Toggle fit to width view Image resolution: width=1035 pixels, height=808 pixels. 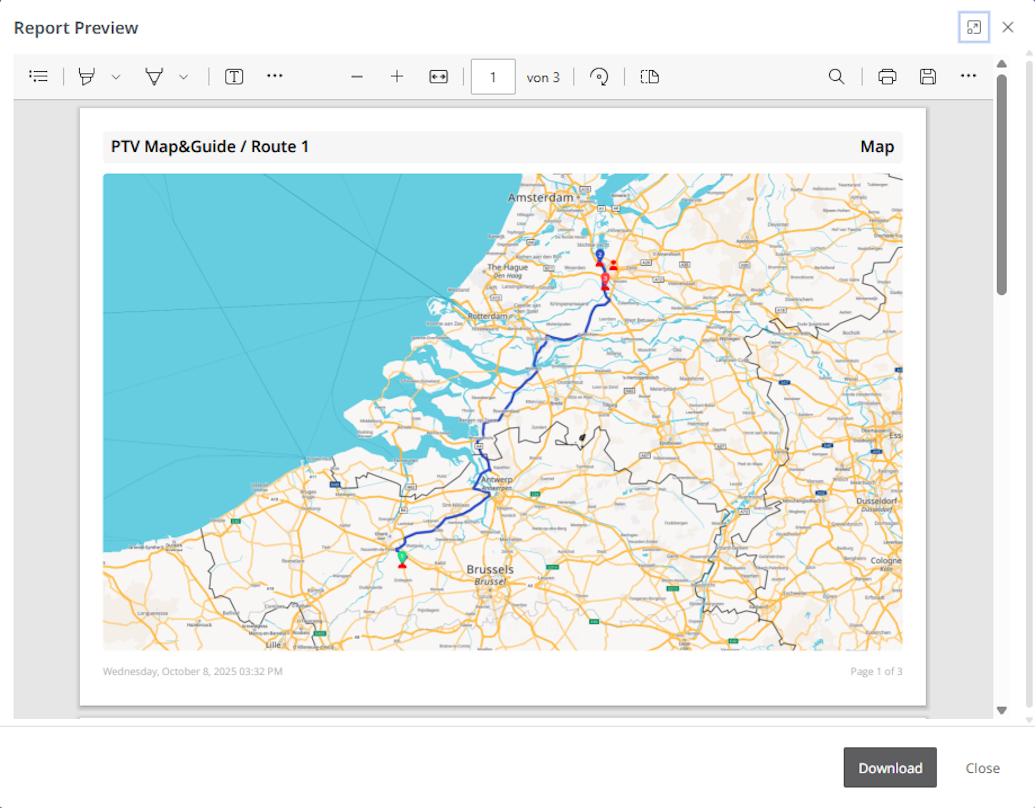(x=438, y=76)
